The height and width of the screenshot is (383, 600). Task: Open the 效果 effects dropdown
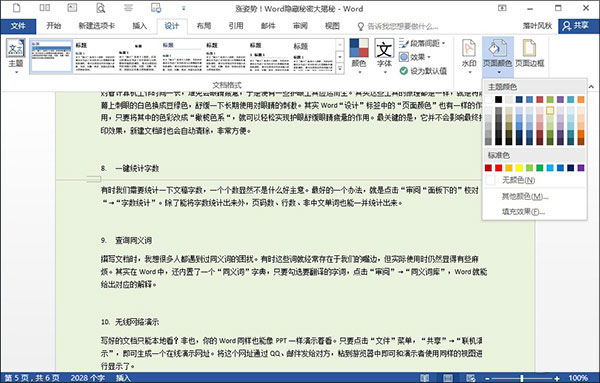tap(415, 57)
